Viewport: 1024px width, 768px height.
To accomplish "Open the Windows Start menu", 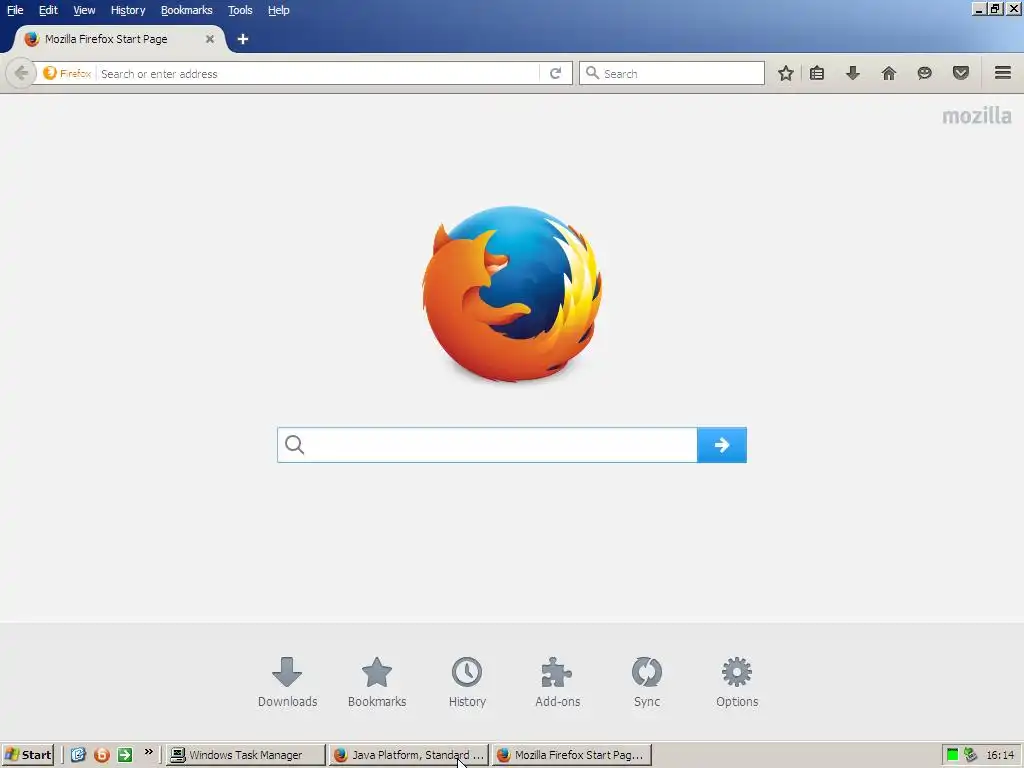I will click(x=27, y=755).
